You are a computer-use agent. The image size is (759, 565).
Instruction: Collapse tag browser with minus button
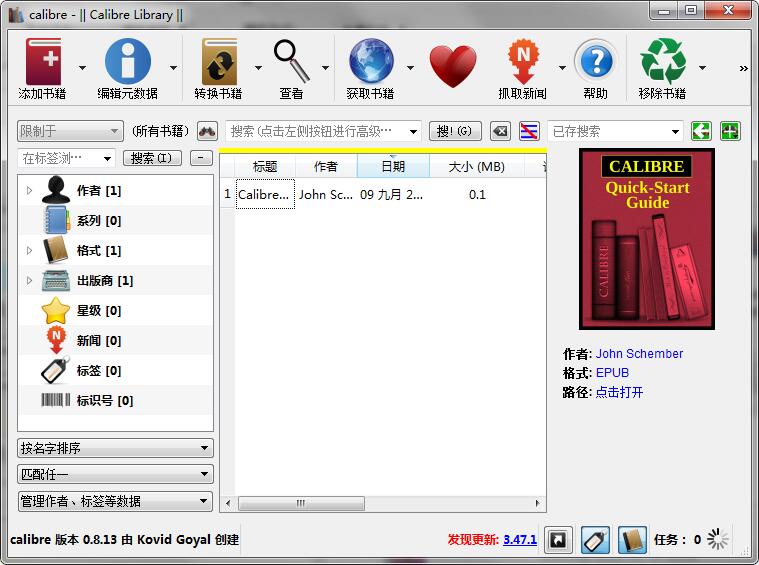tap(201, 158)
